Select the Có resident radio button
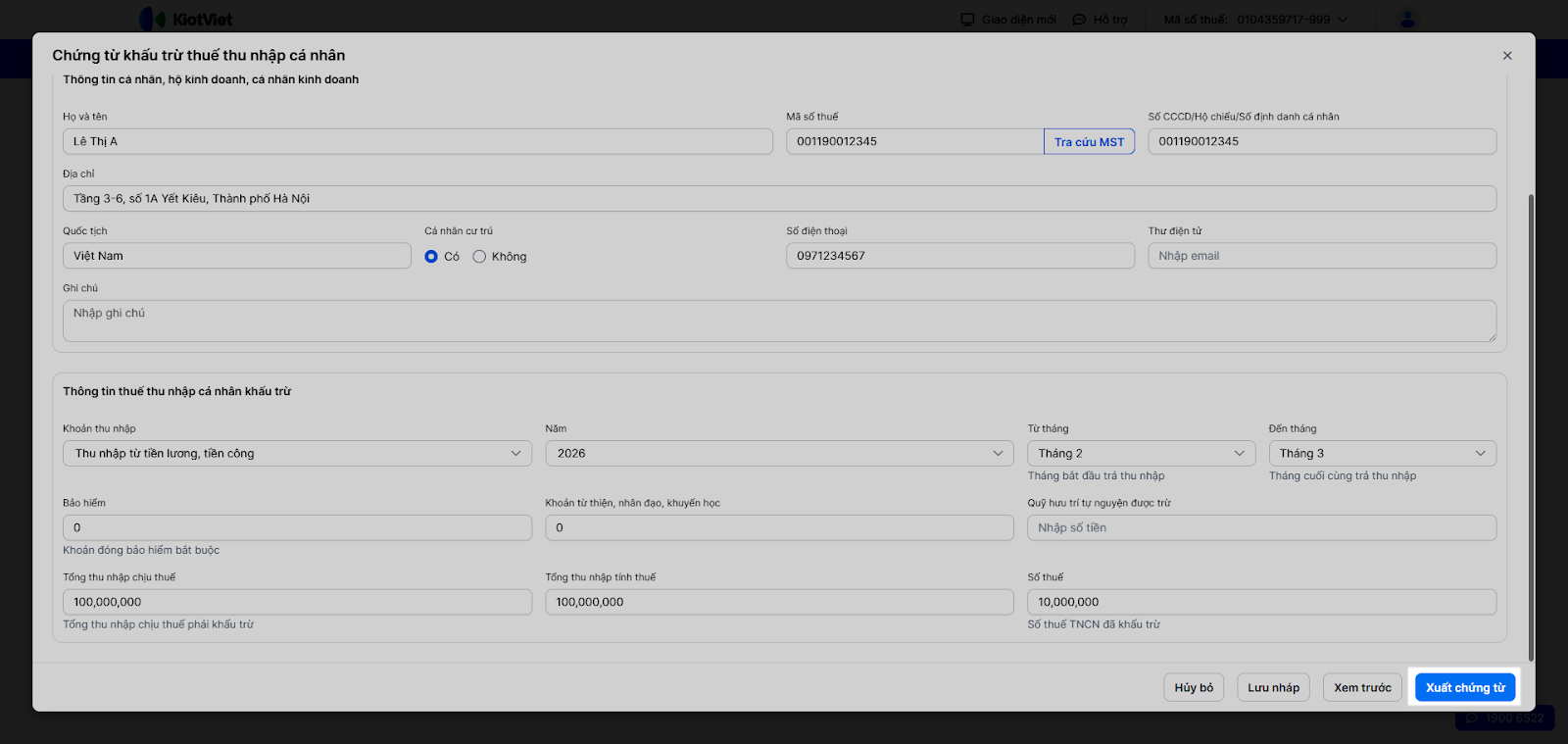Viewport: 1568px width, 744px height. [x=431, y=257]
